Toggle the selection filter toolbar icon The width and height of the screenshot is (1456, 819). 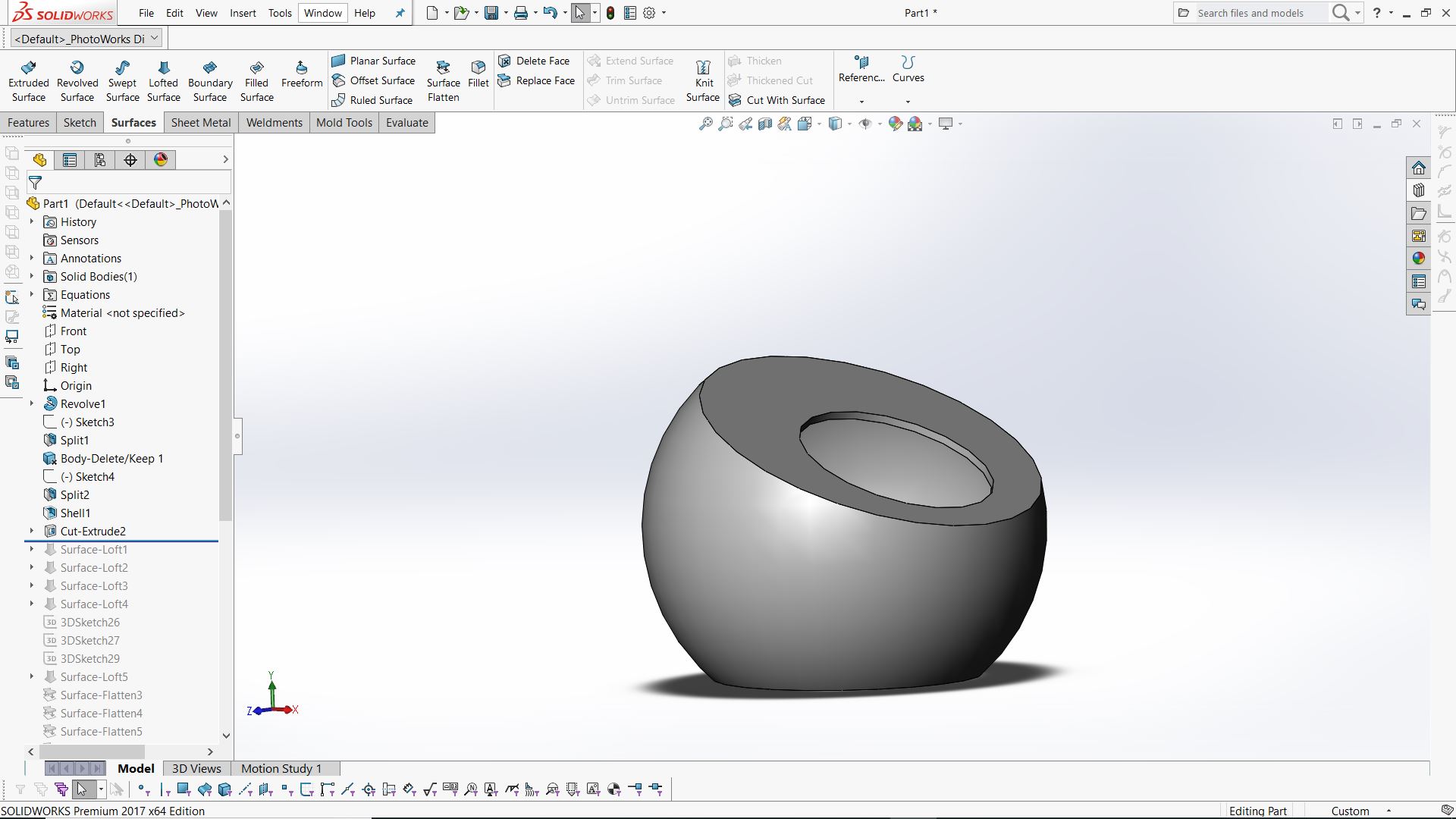20,789
